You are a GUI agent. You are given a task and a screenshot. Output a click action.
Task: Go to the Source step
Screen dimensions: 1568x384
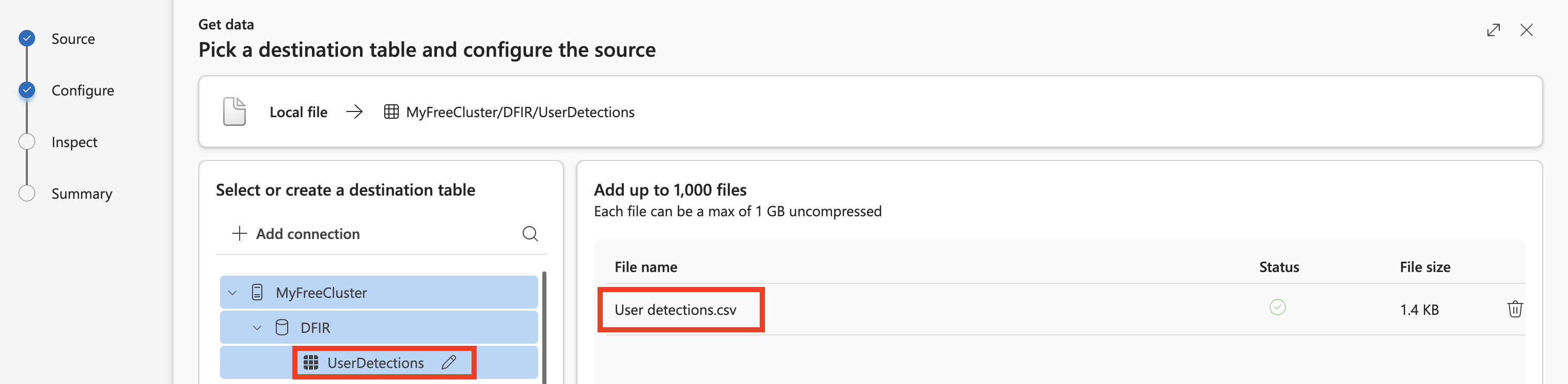click(x=72, y=39)
